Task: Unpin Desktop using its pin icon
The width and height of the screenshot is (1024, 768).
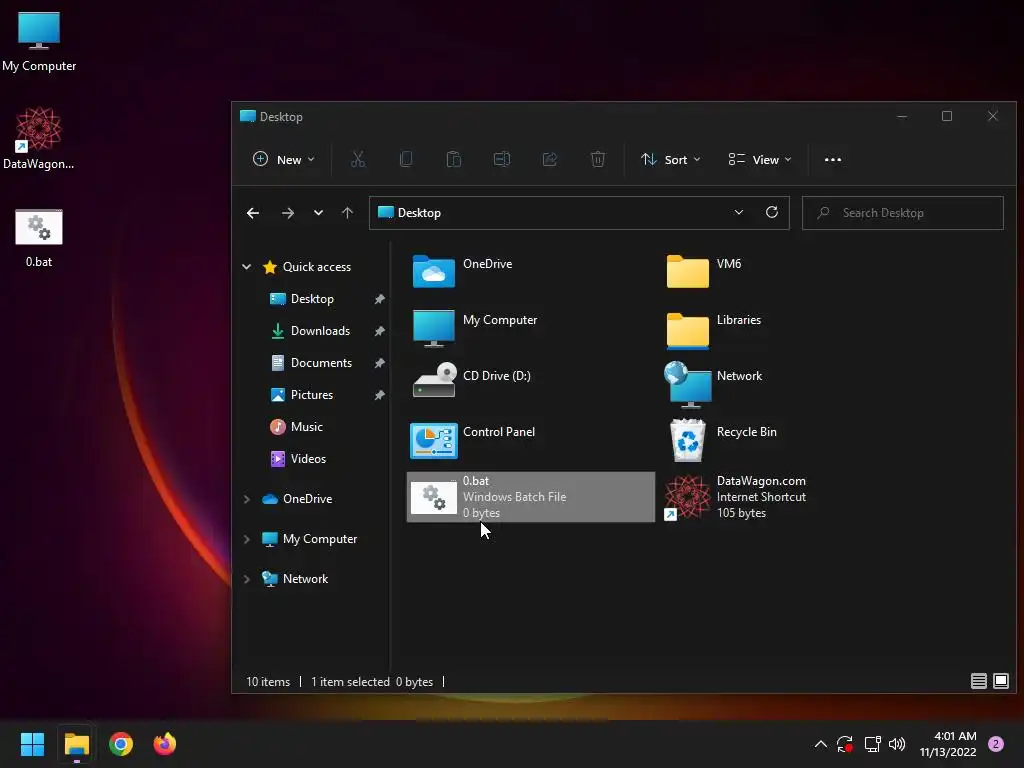Action: pos(379,299)
